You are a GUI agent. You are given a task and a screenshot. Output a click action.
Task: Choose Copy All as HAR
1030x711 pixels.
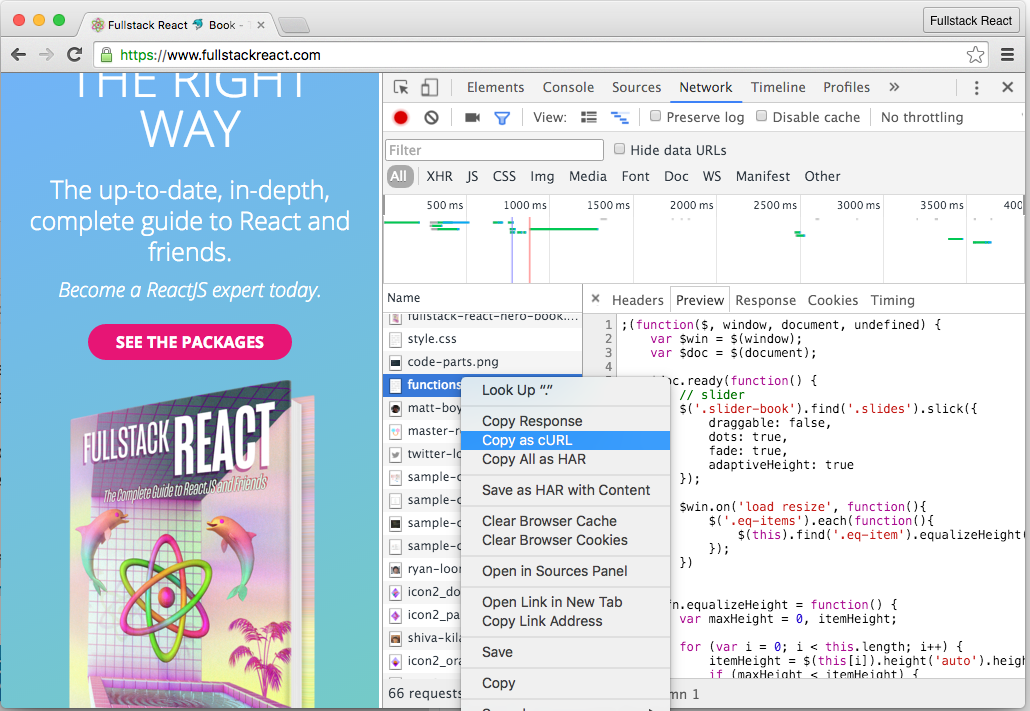(565, 459)
